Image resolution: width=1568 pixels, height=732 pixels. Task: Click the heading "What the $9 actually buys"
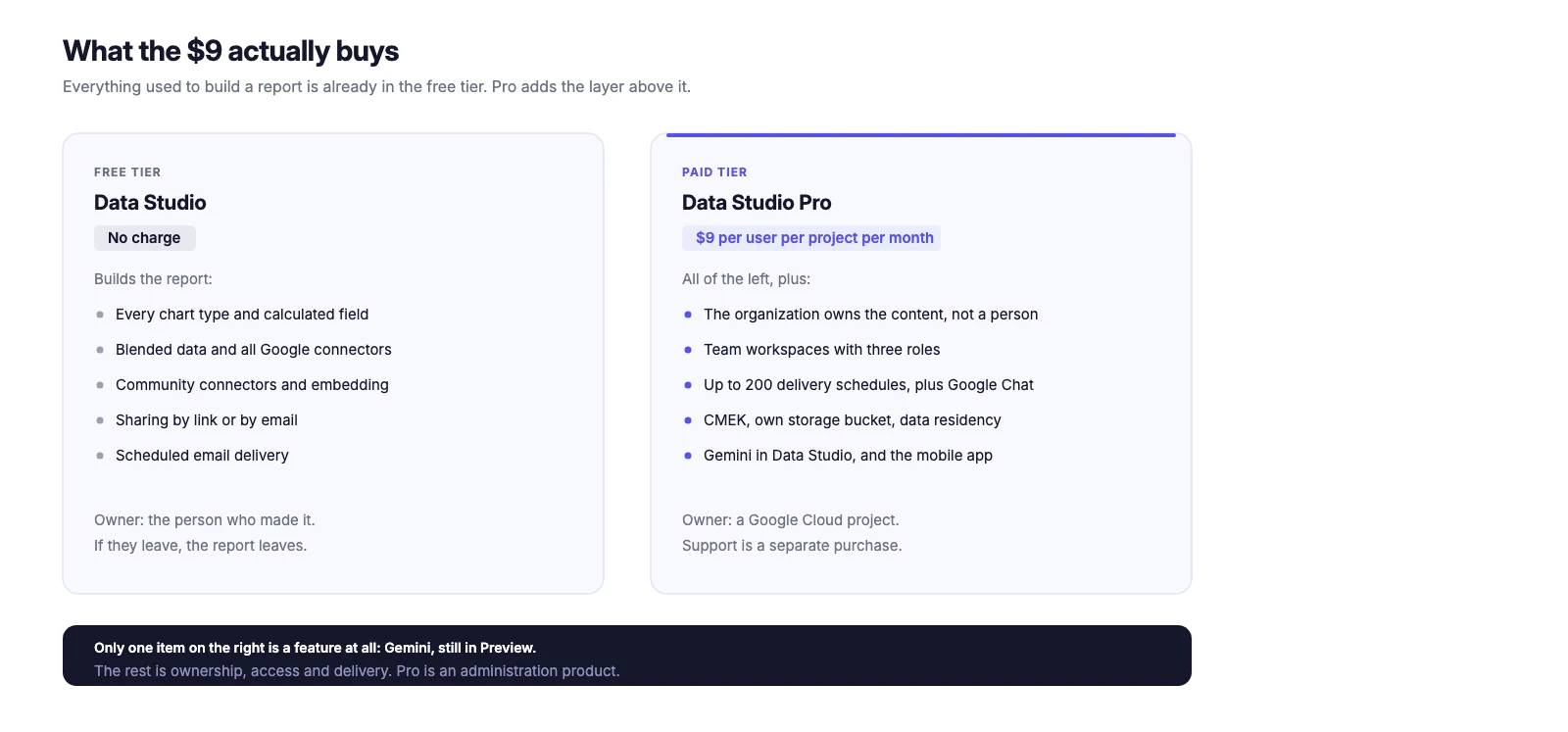tap(230, 51)
